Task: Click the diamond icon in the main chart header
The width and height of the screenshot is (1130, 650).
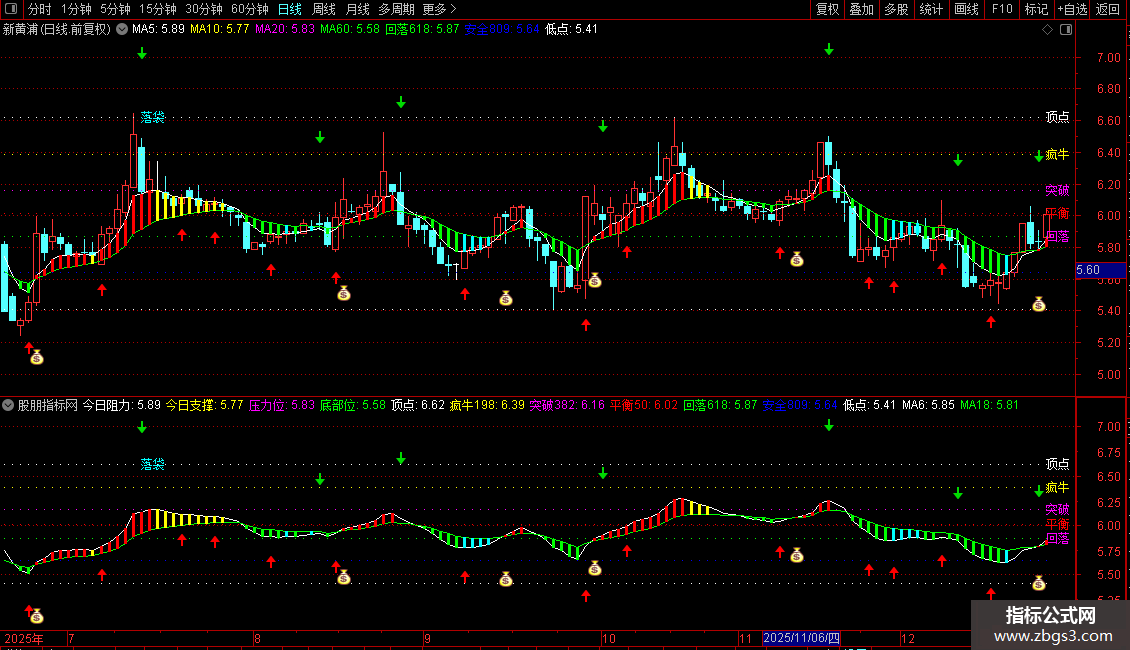Action: (1048, 30)
